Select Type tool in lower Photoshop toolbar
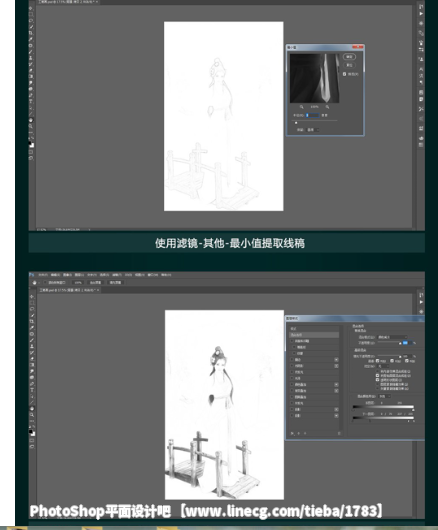 (32, 390)
